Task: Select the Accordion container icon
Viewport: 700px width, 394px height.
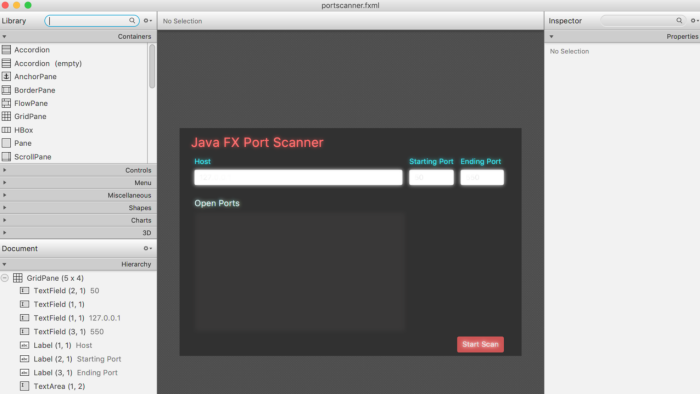Action: 6,50
